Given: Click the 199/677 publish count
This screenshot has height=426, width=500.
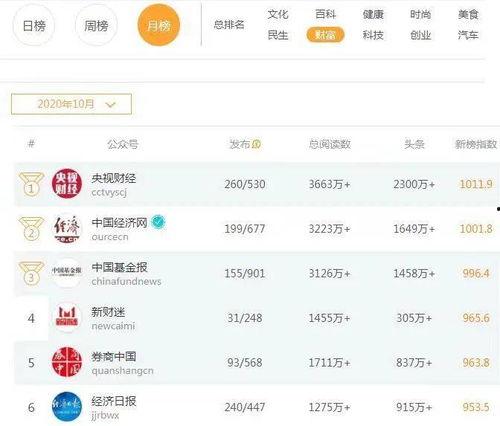Looking at the screenshot, I should 245,229.
